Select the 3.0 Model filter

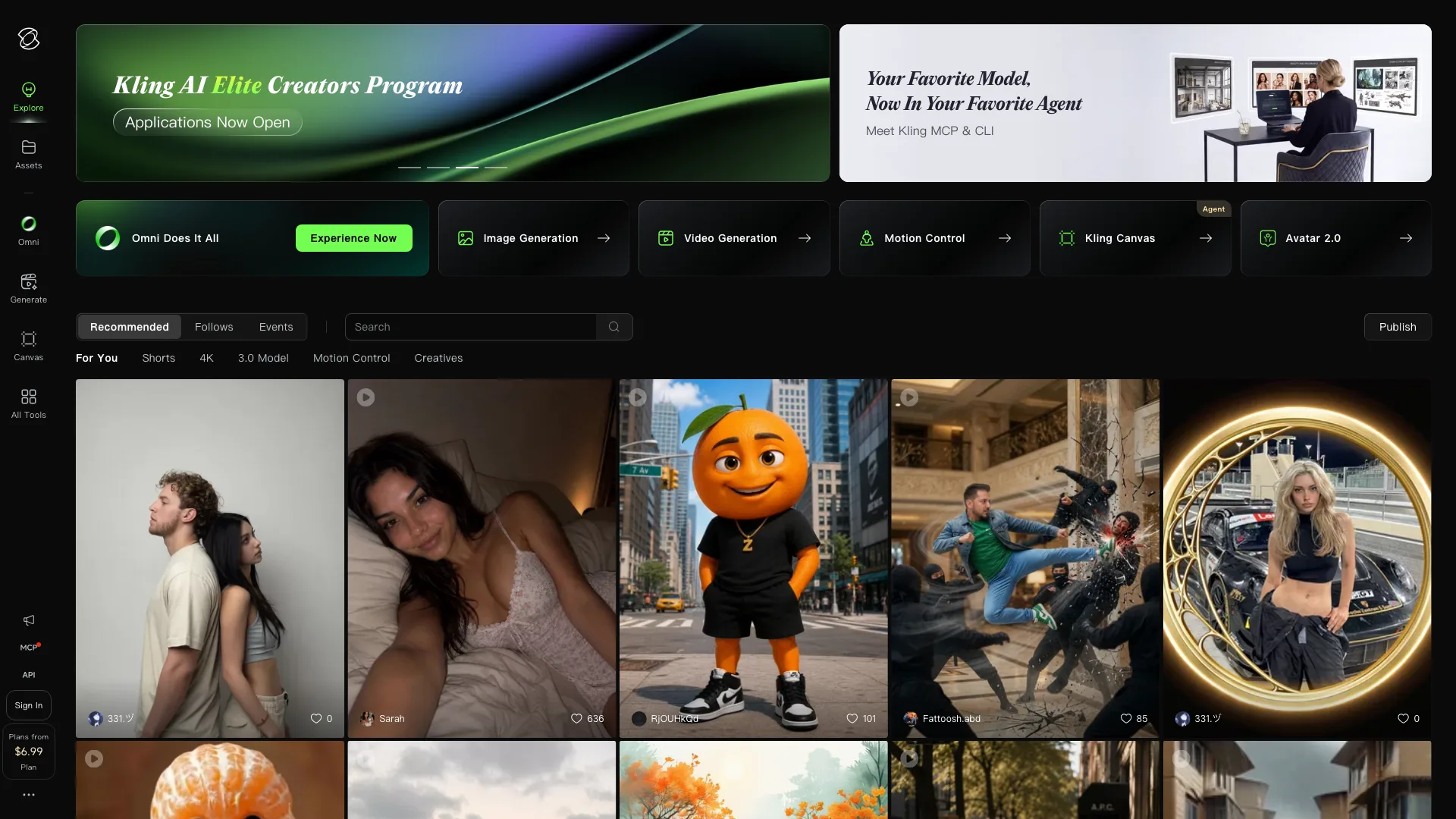(263, 358)
